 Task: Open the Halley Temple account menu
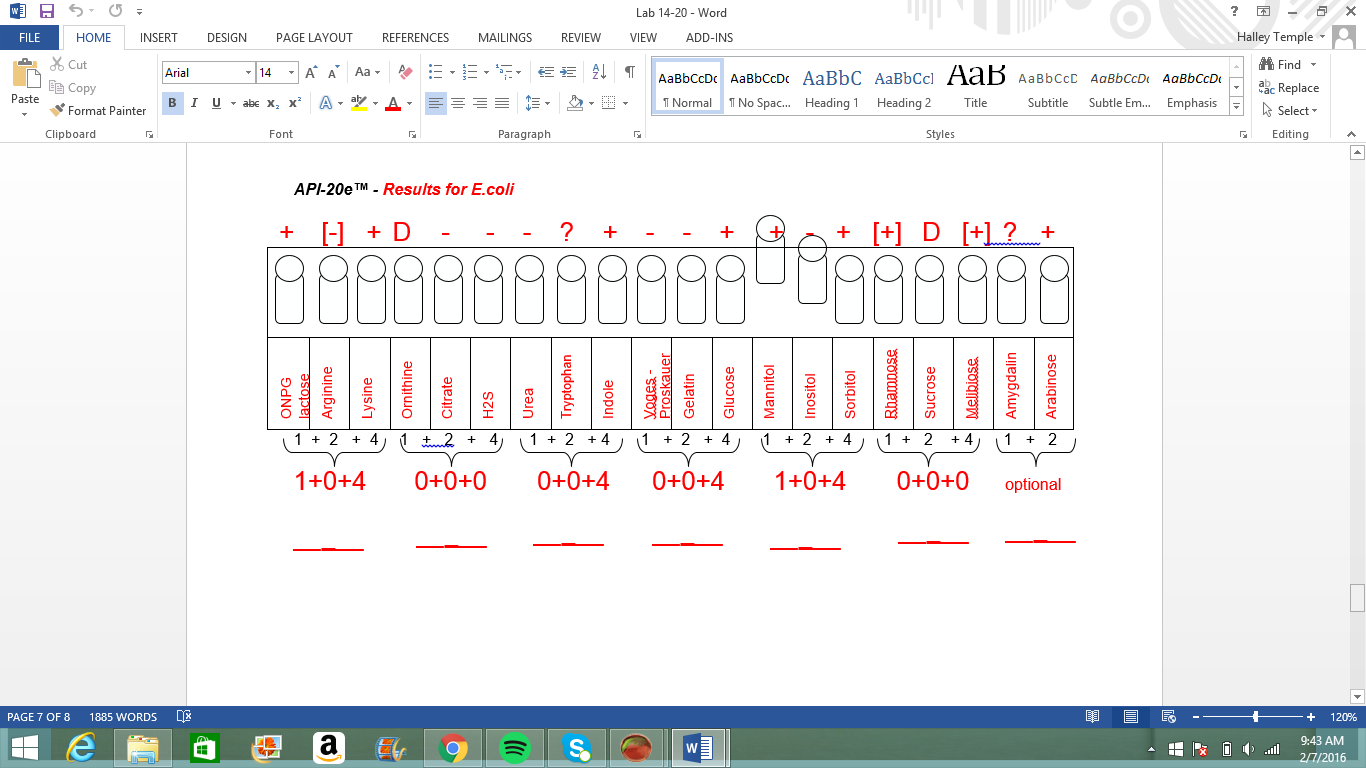[x=1281, y=37]
